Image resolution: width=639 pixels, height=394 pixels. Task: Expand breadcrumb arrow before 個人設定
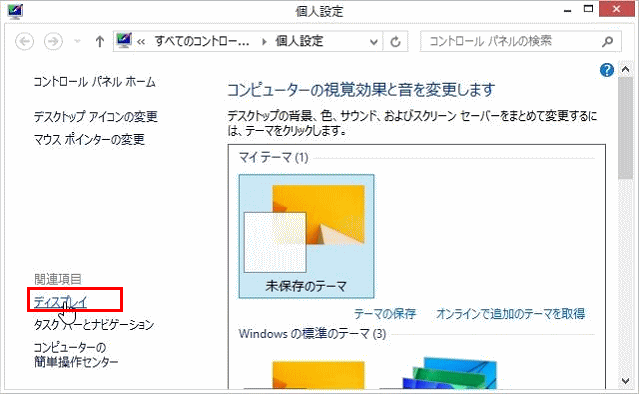(264, 42)
